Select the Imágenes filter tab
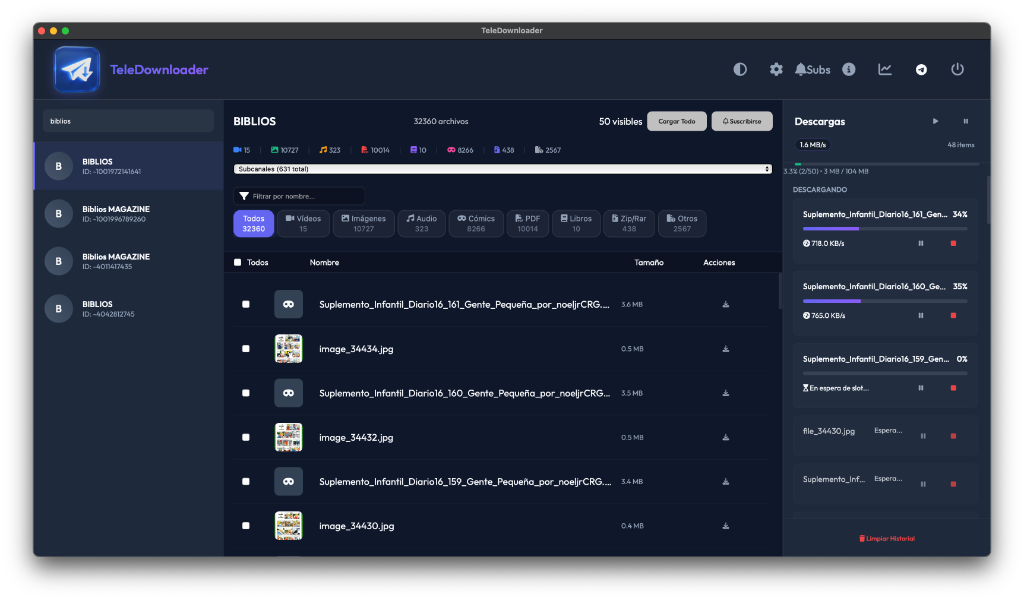 [363, 223]
